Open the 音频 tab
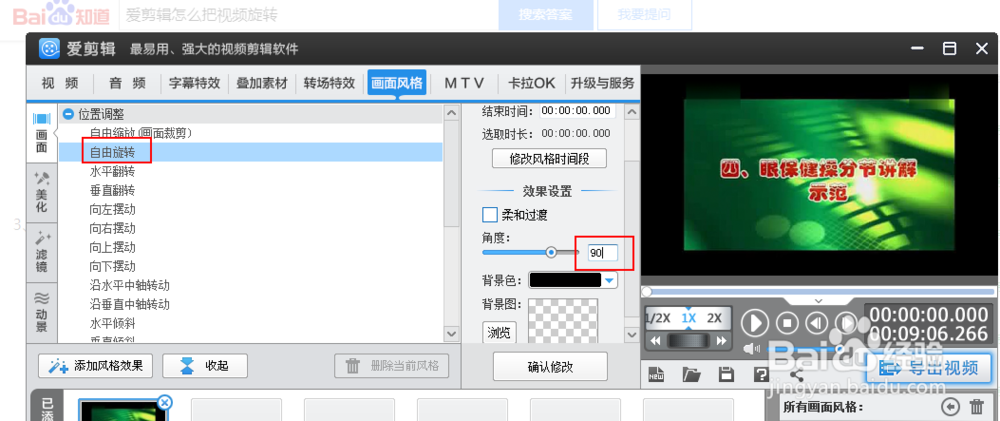1000x421 pixels. pos(128,83)
